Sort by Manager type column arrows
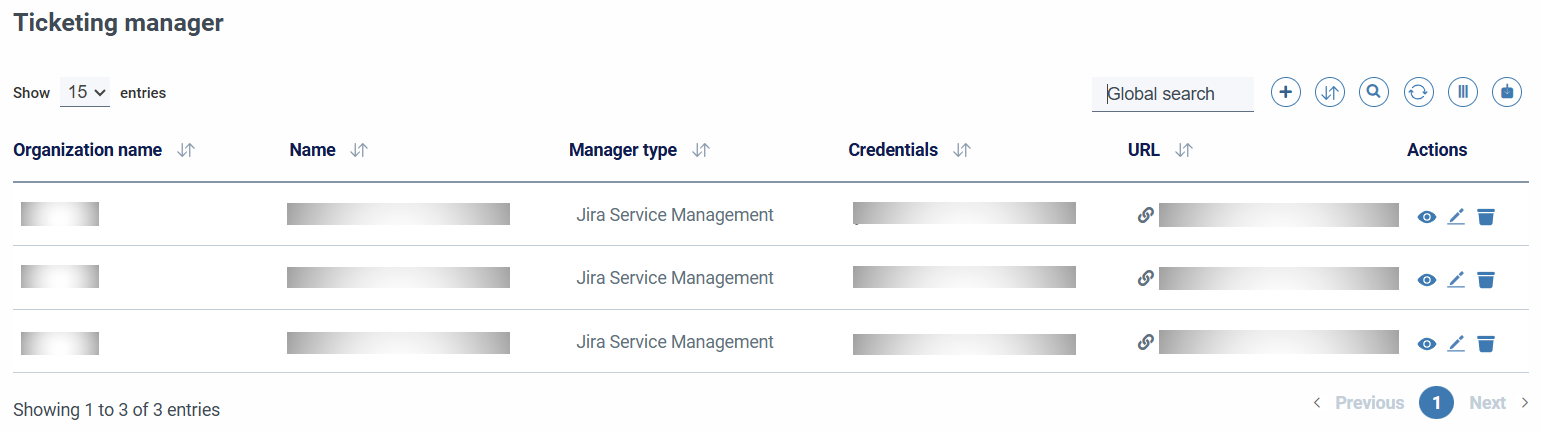 [701, 150]
